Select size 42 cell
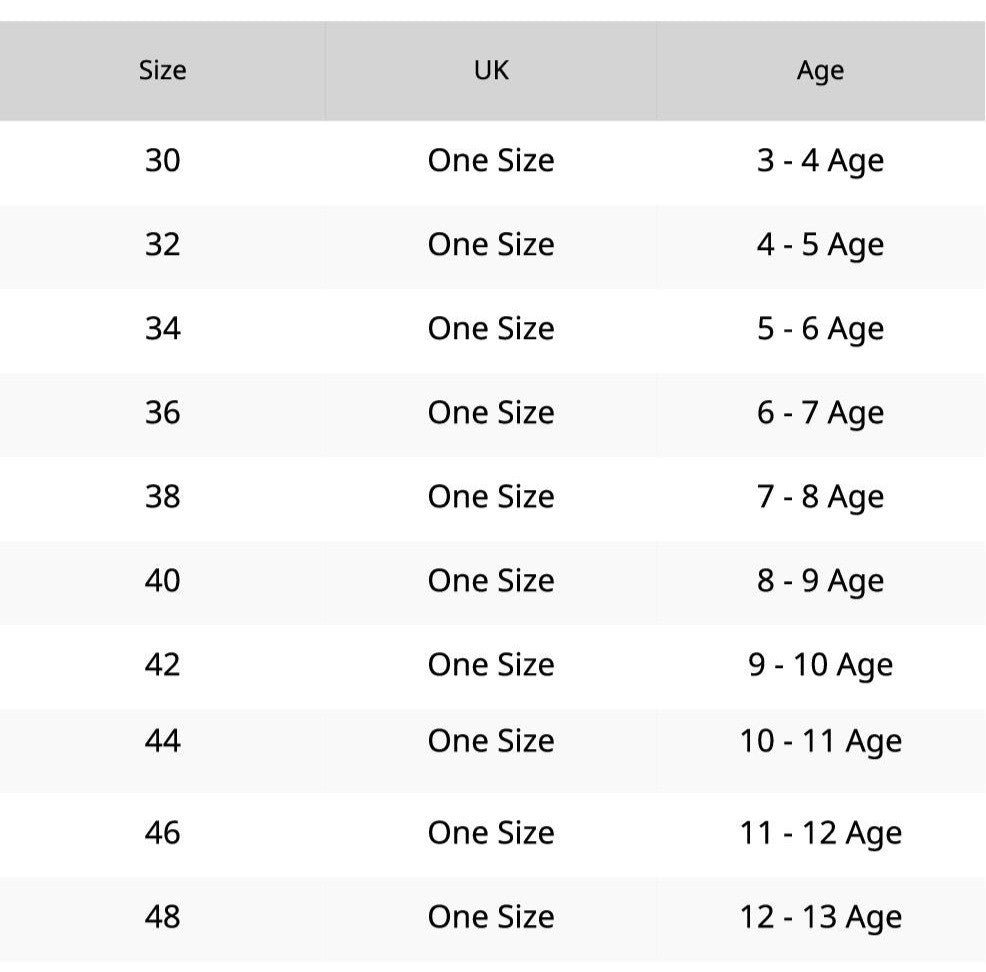The width and height of the screenshot is (986, 972). (163, 665)
